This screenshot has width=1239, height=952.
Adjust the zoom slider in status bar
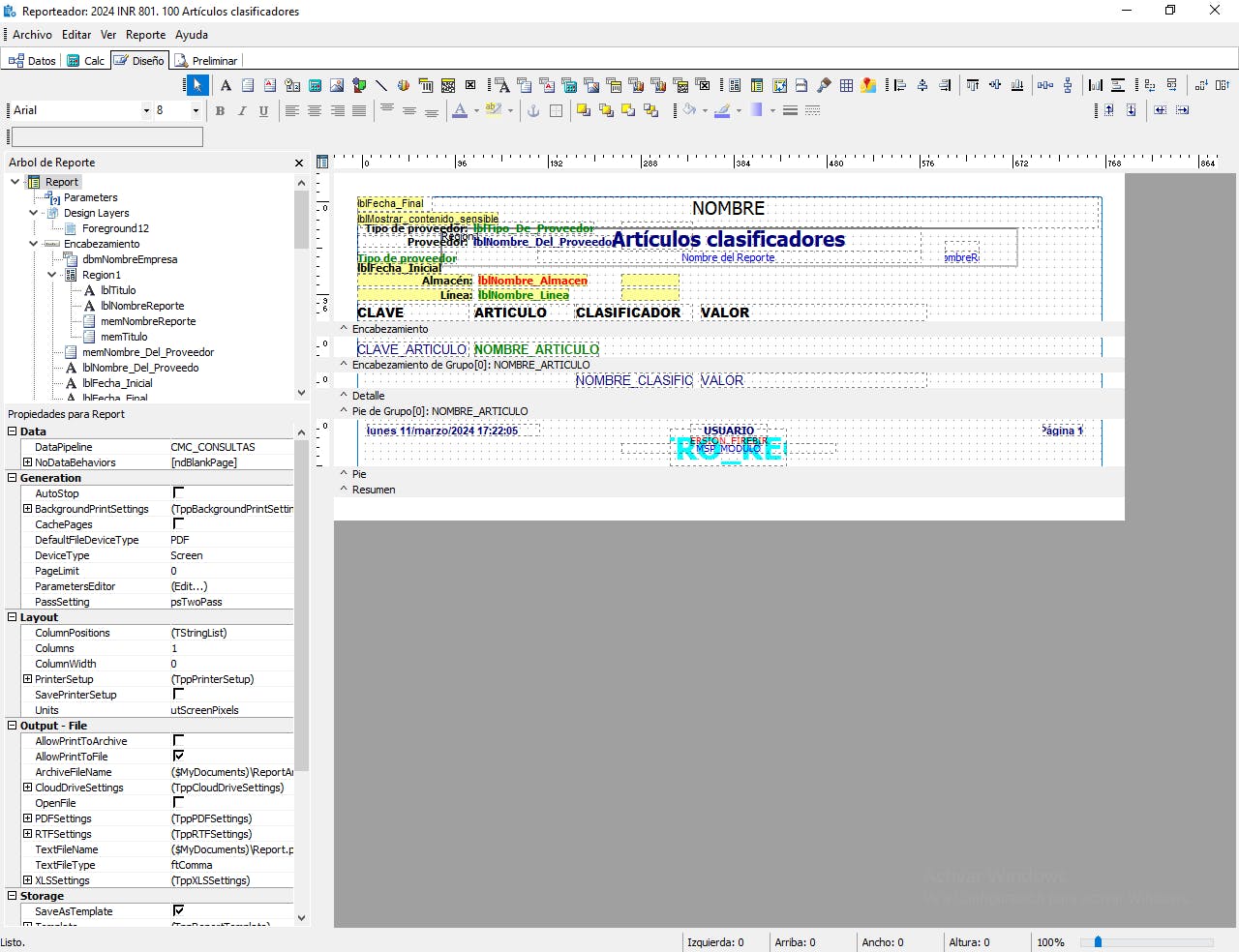point(1098,942)
